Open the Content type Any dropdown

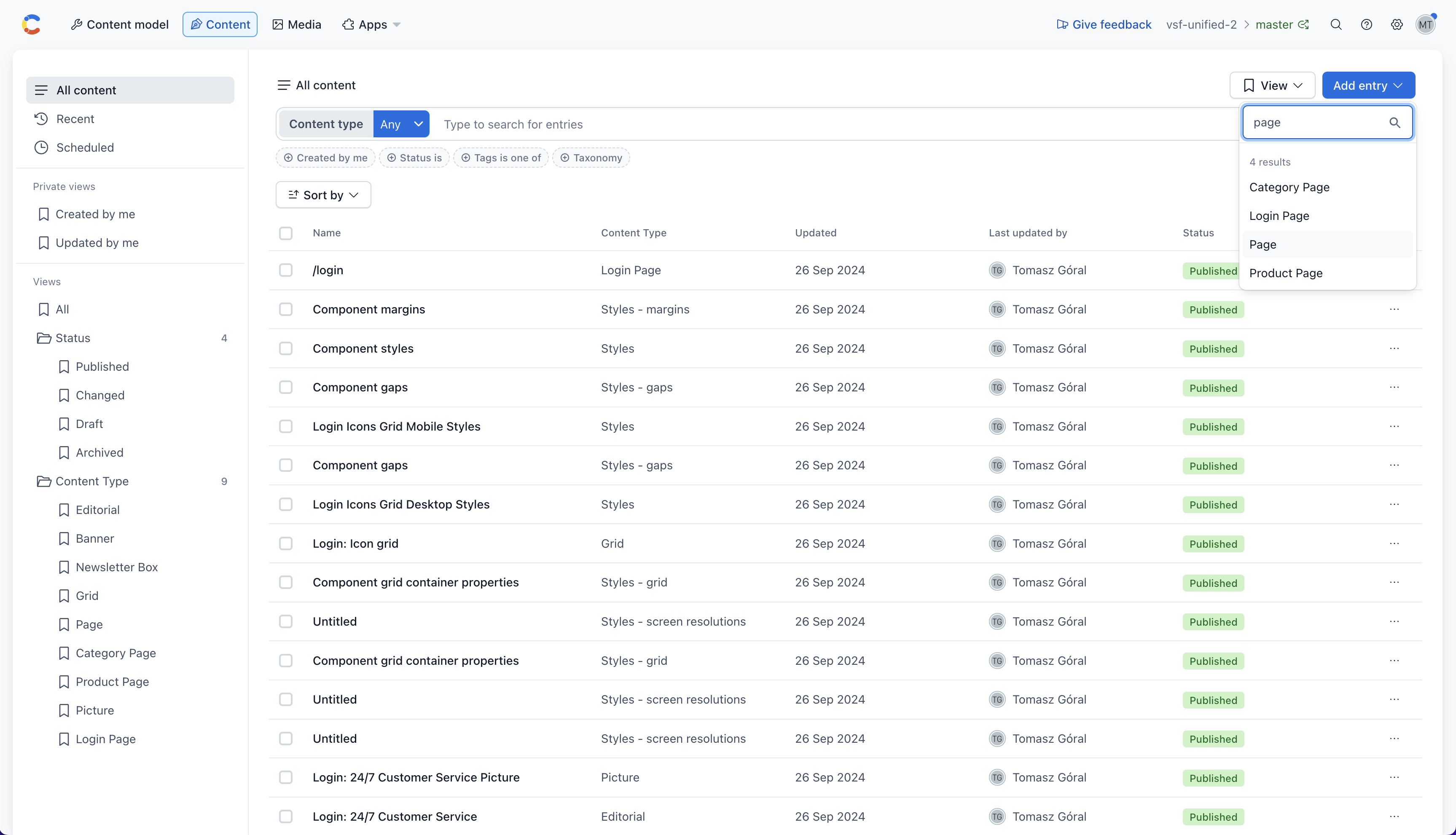tap(401, 124)
